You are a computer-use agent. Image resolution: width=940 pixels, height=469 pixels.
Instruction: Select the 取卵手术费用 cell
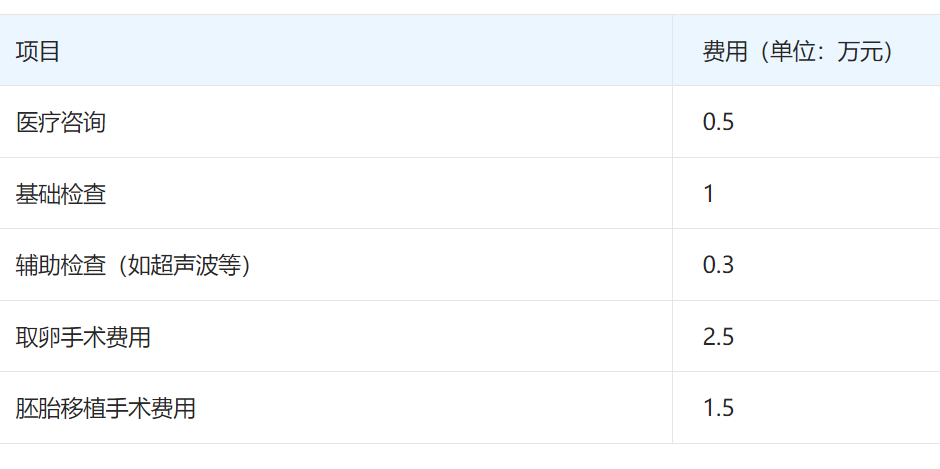336,336
